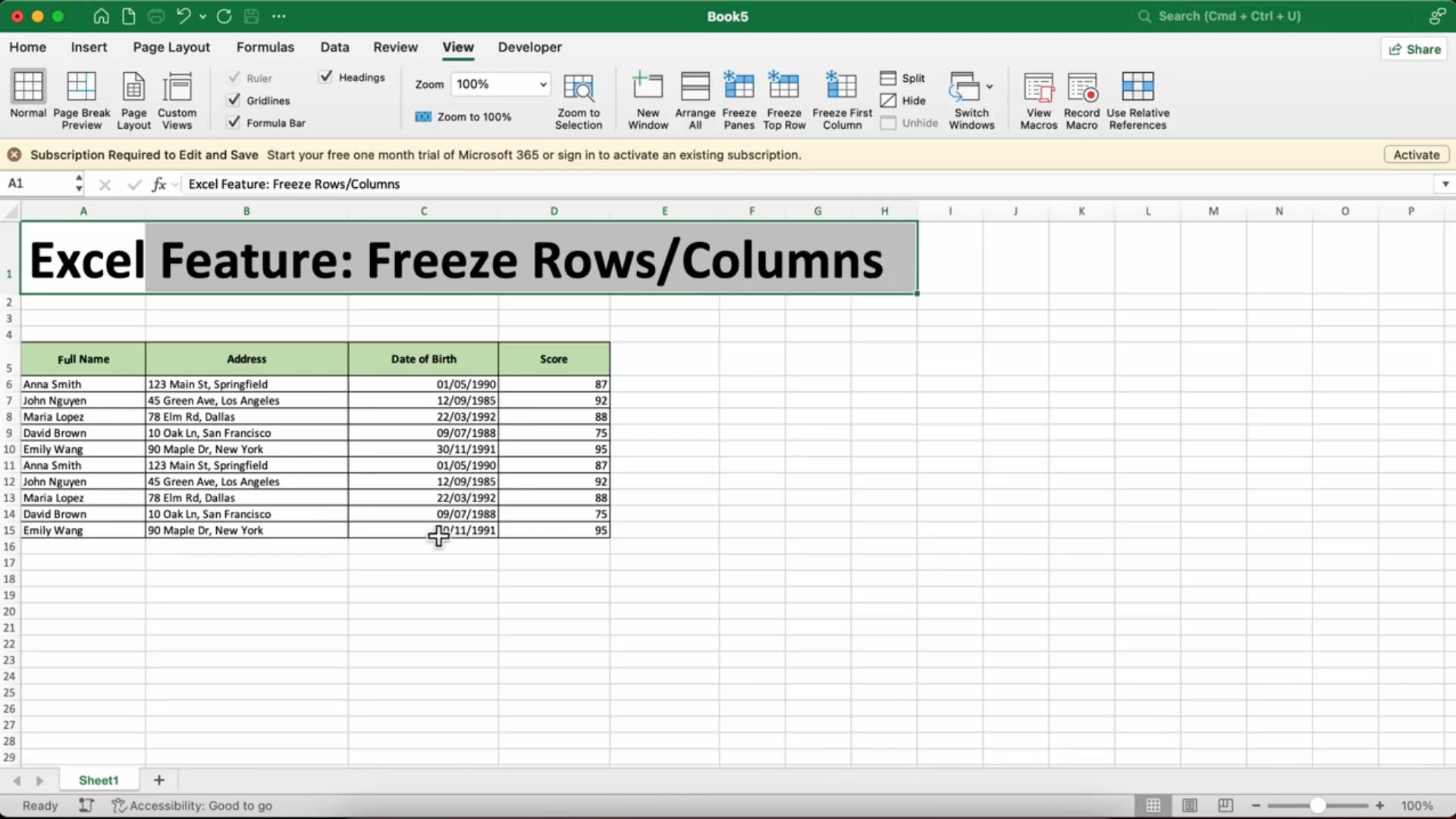Open the more commands ellipsis
Image resolution: width=1456 pixels, height=819 pixels.
[x=279, y=16]
